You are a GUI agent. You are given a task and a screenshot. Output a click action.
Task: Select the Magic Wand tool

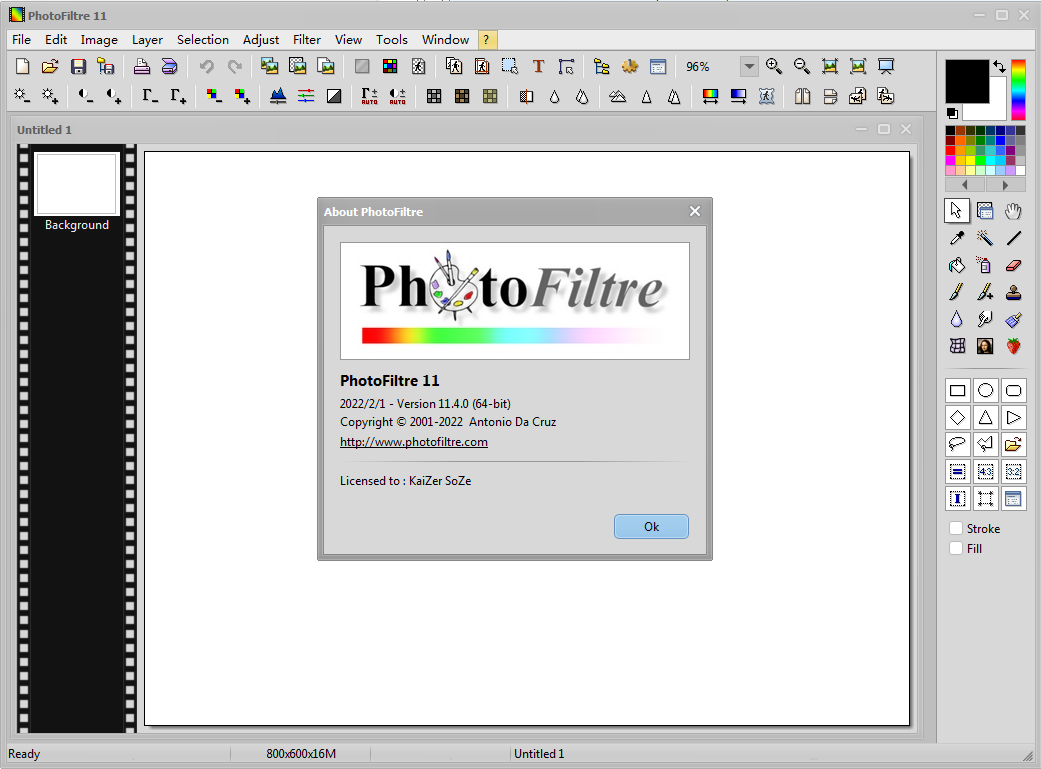[984, 237]
